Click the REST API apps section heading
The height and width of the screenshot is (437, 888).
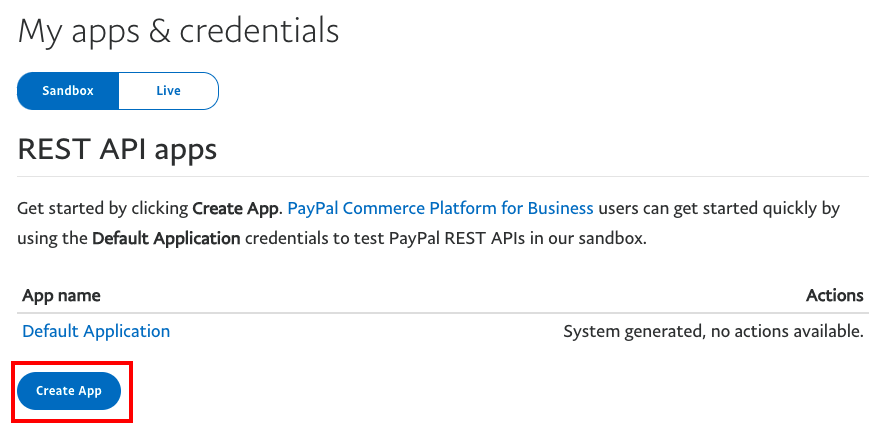(117, 149)
